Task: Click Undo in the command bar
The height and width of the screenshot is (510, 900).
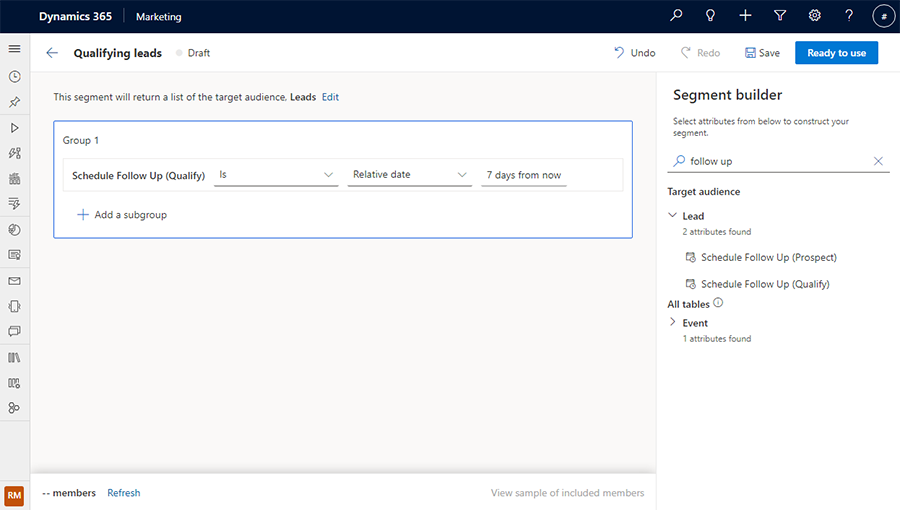Action: pos(635,53)
